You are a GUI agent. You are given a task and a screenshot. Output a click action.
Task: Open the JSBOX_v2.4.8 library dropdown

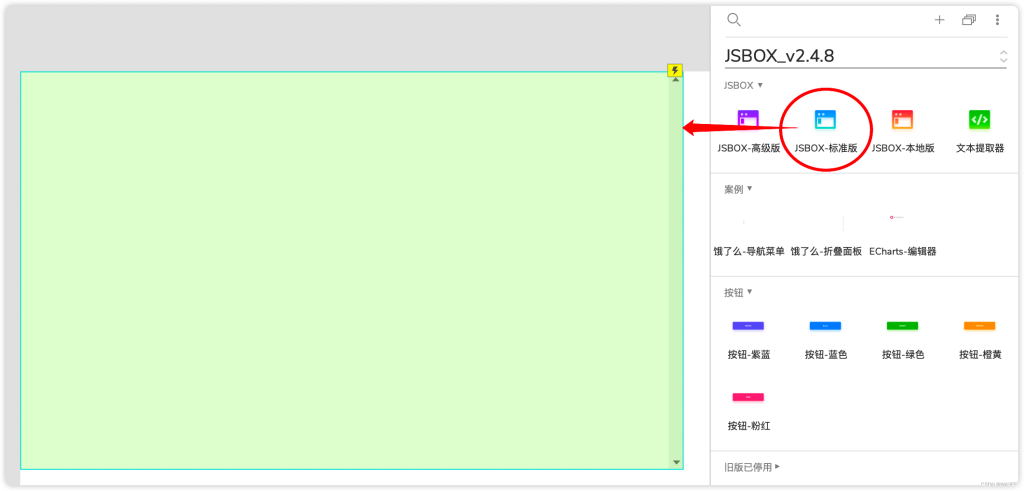click(x=1003, y=57)
